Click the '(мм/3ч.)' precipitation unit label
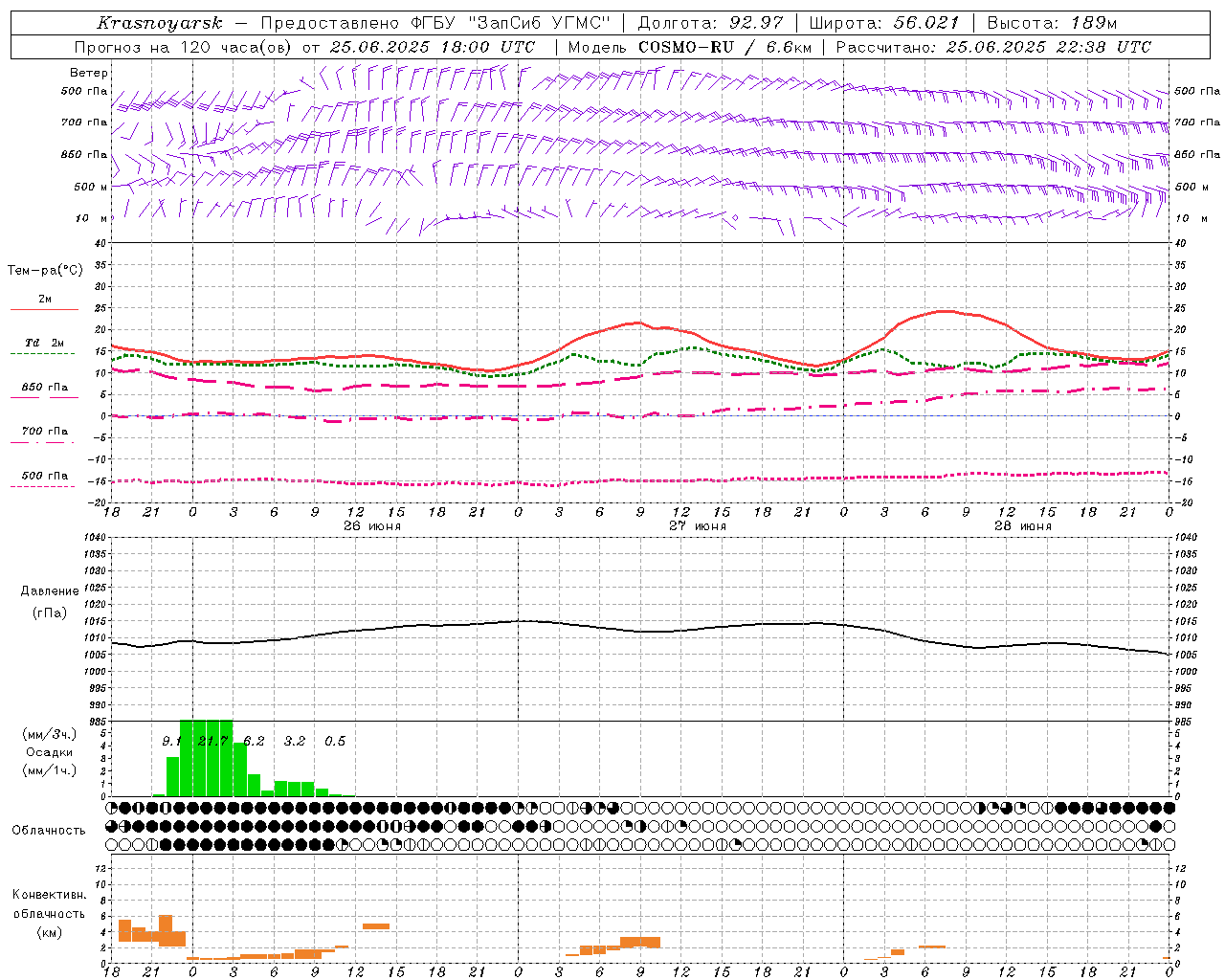The width and height of the screenshot is (1225, 980). (50, 734)
